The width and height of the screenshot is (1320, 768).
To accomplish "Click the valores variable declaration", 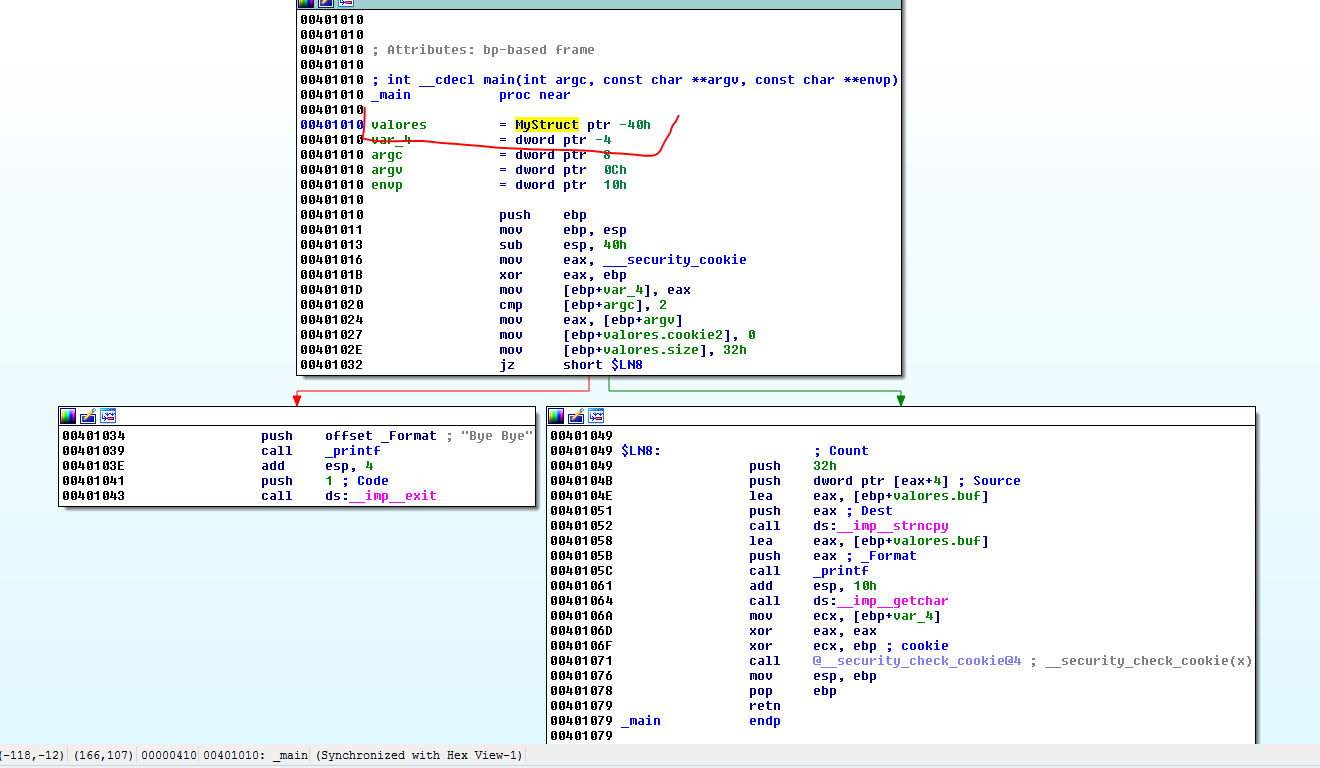I will [398, 125].
